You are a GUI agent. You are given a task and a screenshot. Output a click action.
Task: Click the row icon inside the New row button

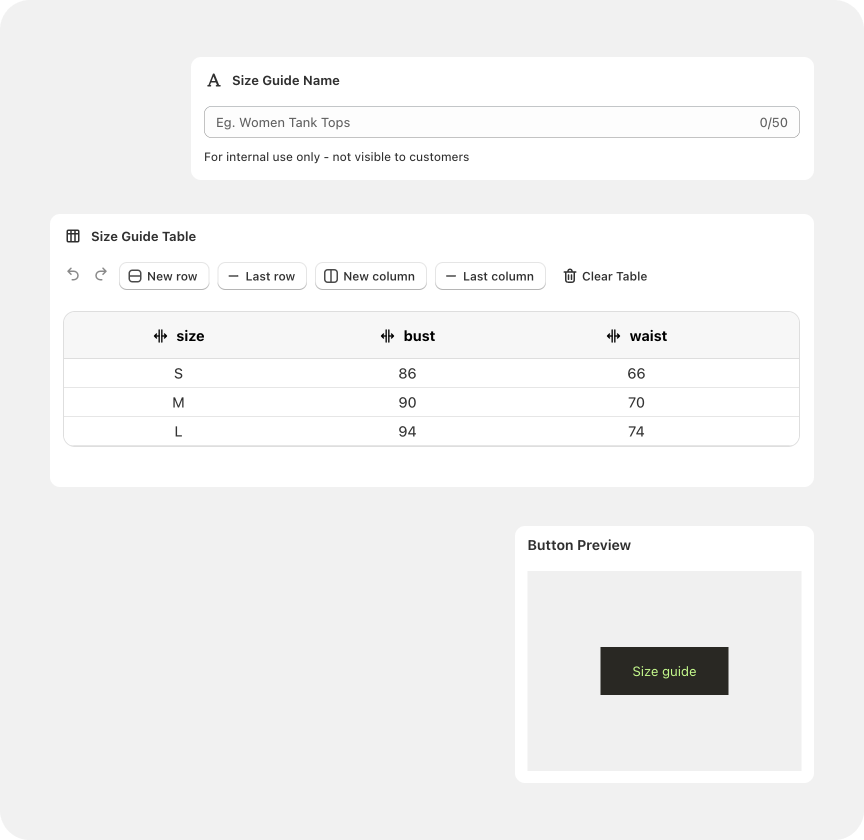[136, 276]
